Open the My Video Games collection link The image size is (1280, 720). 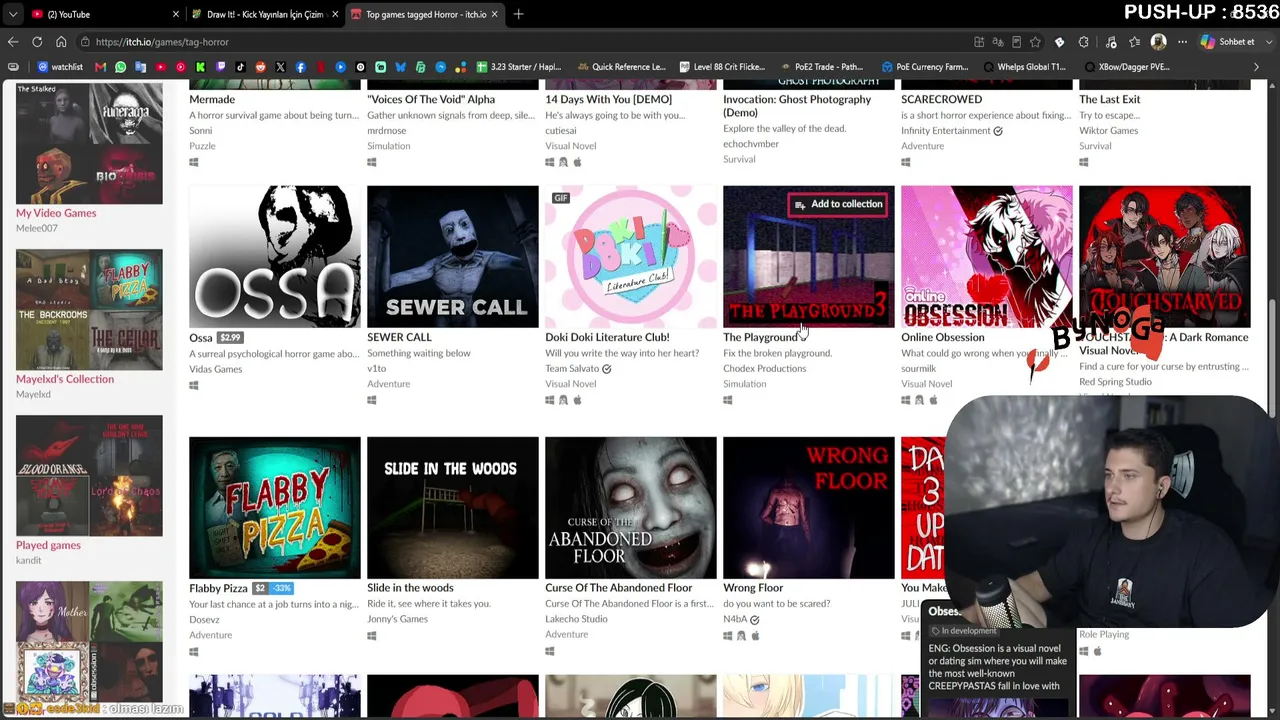[56, 213]
